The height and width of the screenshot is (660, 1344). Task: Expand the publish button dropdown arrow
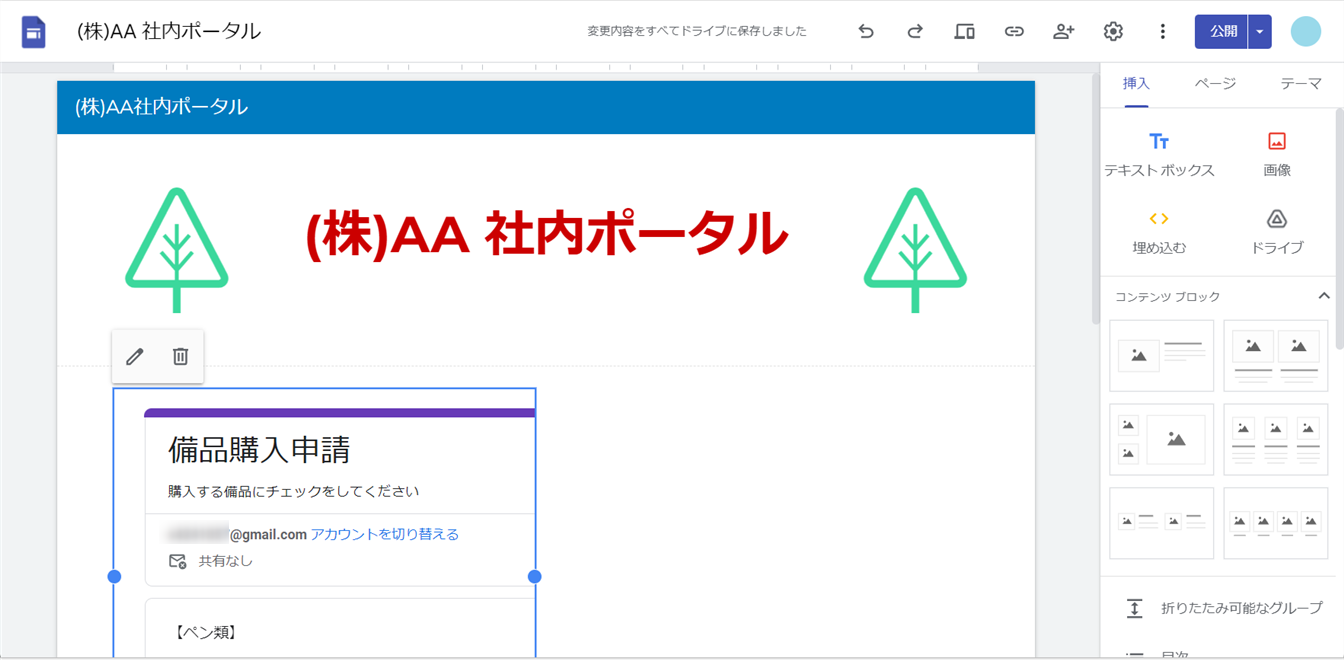click(x=1260, y=32)
